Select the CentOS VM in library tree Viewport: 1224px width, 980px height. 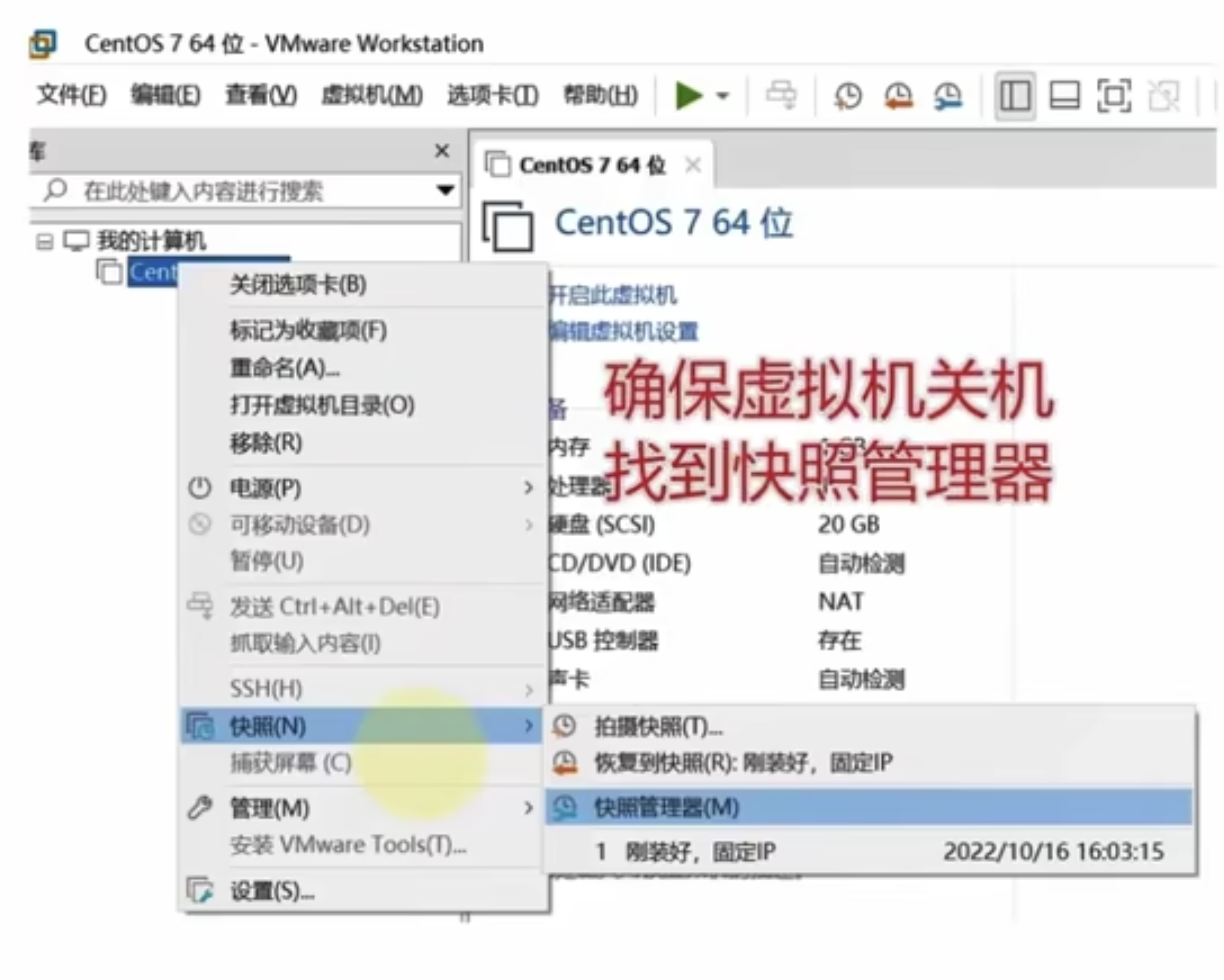153,272
